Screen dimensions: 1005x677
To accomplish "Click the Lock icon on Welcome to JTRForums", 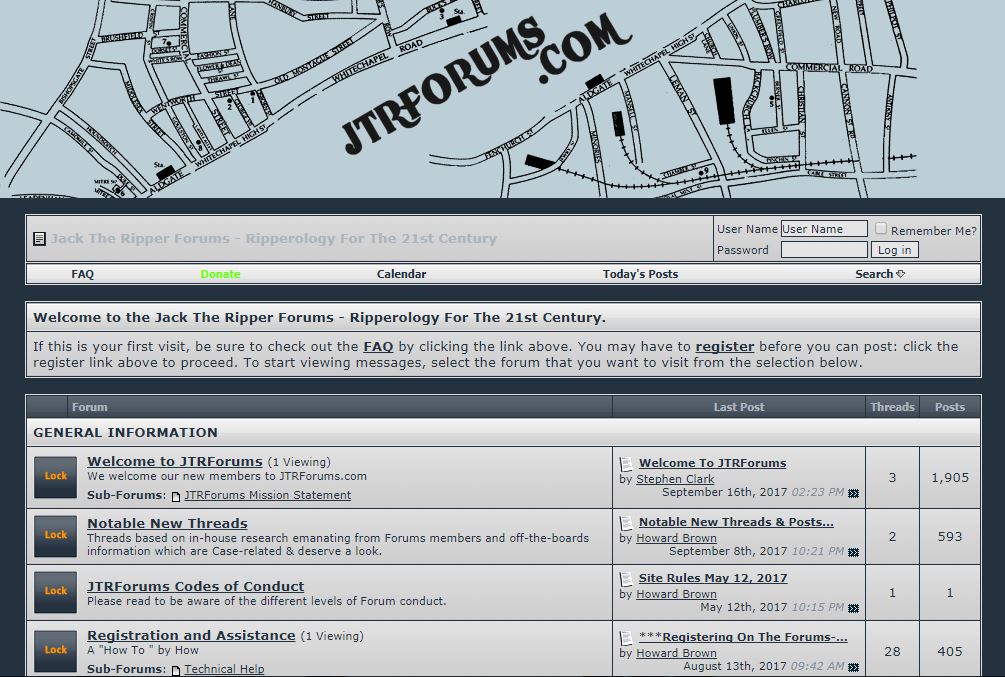I will pyautogui.click(x=55, y=477).
